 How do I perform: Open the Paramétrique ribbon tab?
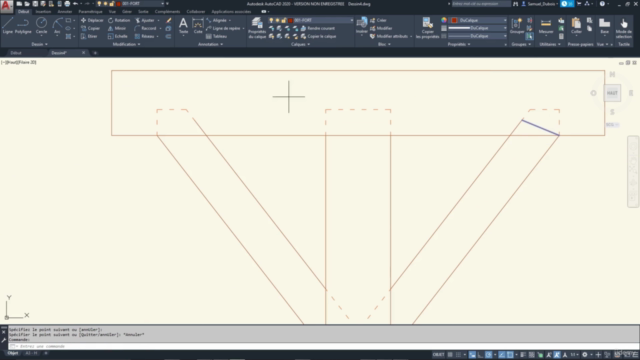pos(91,11)
